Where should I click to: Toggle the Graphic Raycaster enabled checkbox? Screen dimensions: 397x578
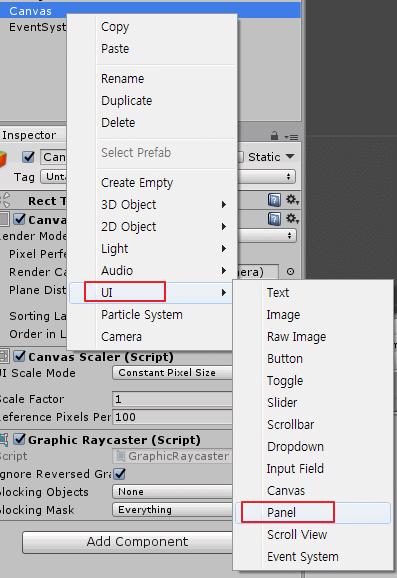coord(19,439)
